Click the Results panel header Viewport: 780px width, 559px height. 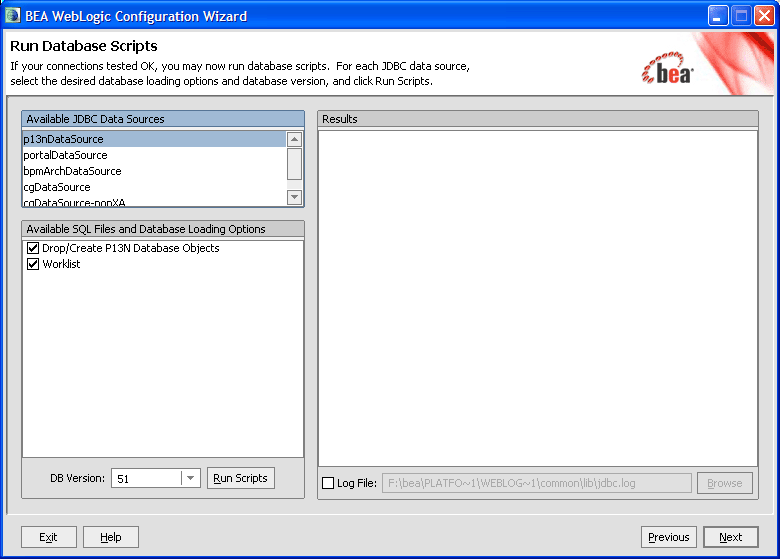[x=538, y=119]
